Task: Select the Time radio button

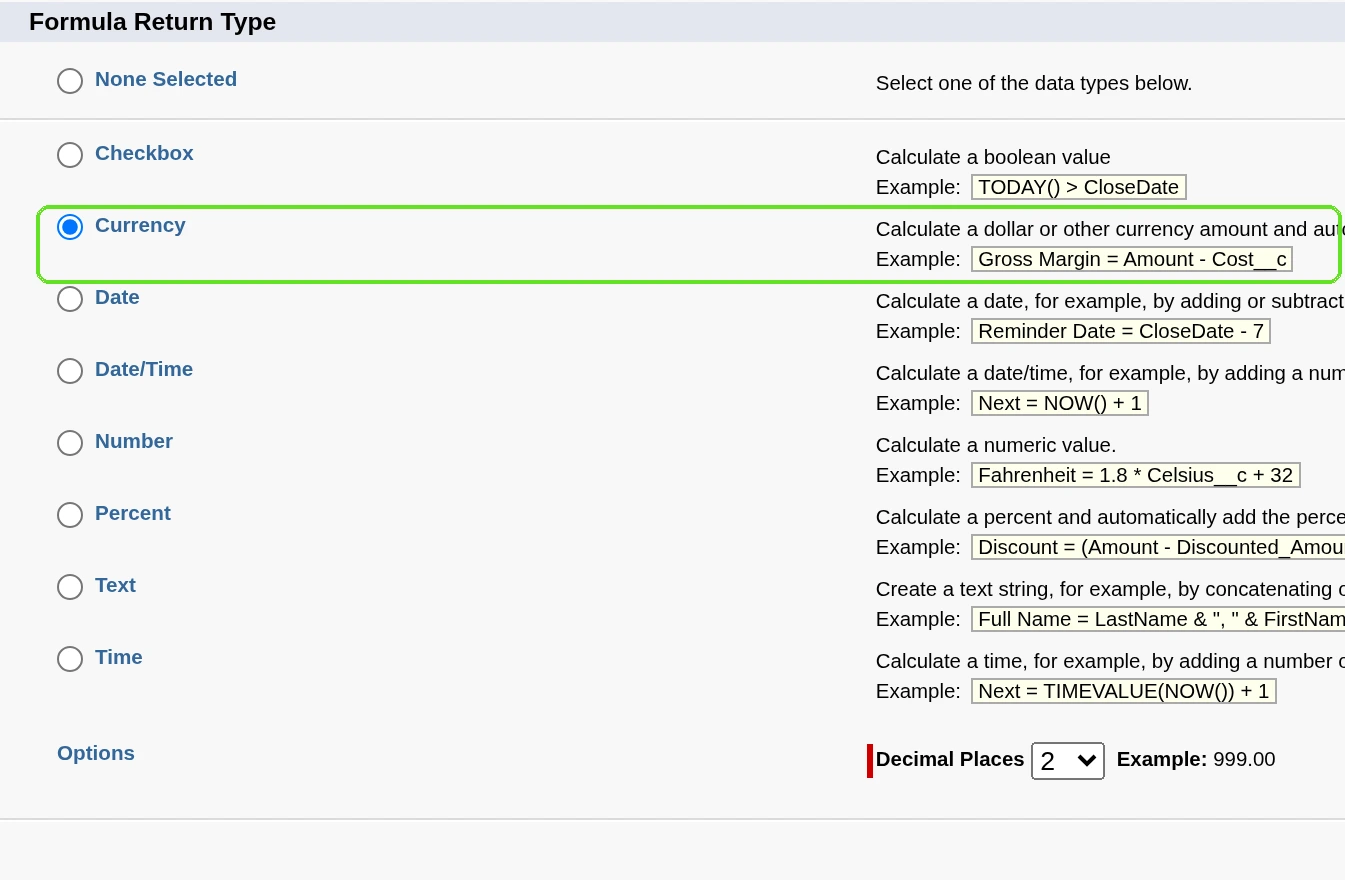Action: pos(70,659)
